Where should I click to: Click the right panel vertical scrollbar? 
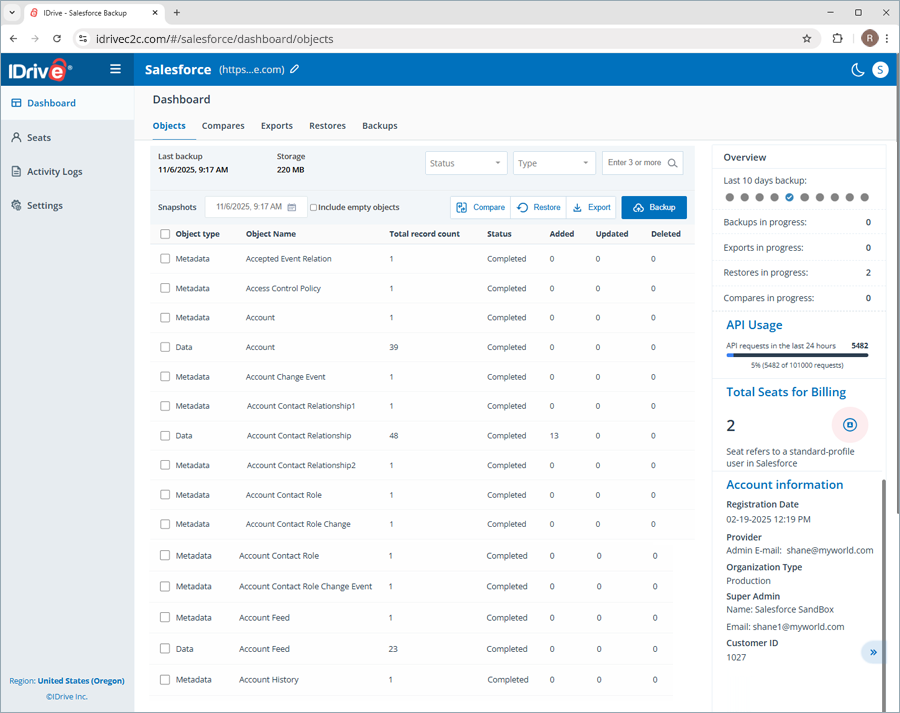click(x=883, y=594)
